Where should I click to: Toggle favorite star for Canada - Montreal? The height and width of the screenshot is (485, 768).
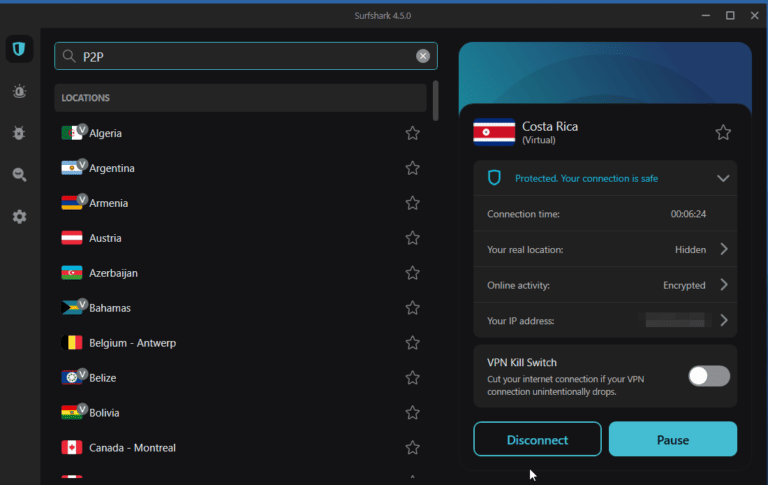tap(412, 447)
